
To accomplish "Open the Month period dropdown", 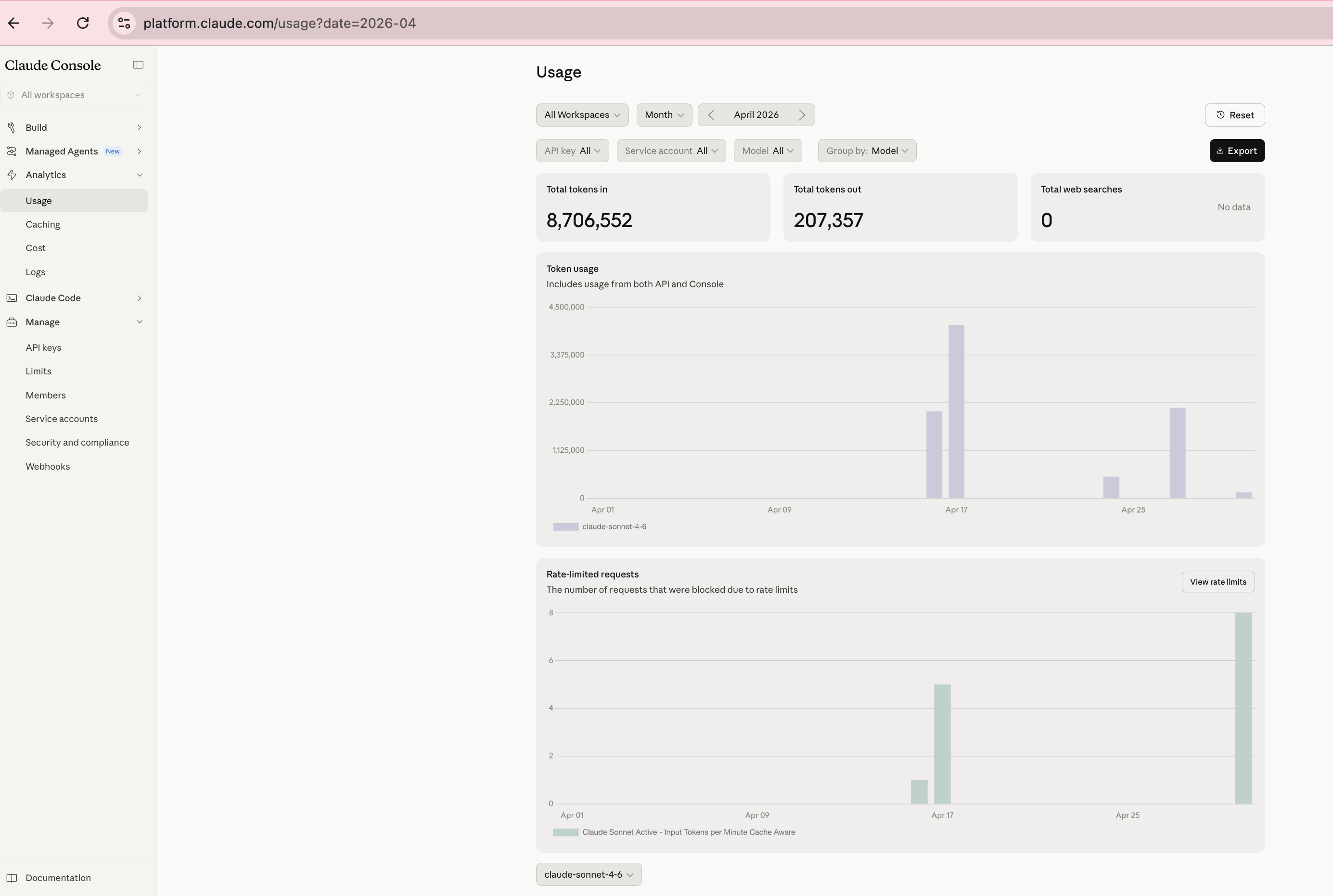I will coord(664,115).
